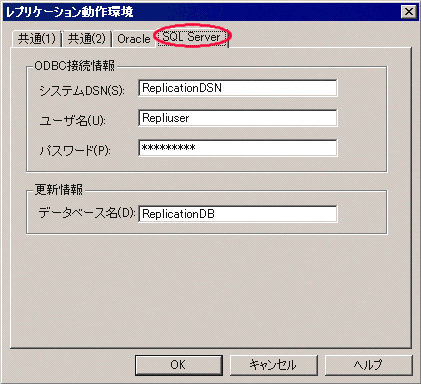This screenshot has width=421, height=384.
Task: Click the 更新情報 group heading
Action: tap(59, 190)
